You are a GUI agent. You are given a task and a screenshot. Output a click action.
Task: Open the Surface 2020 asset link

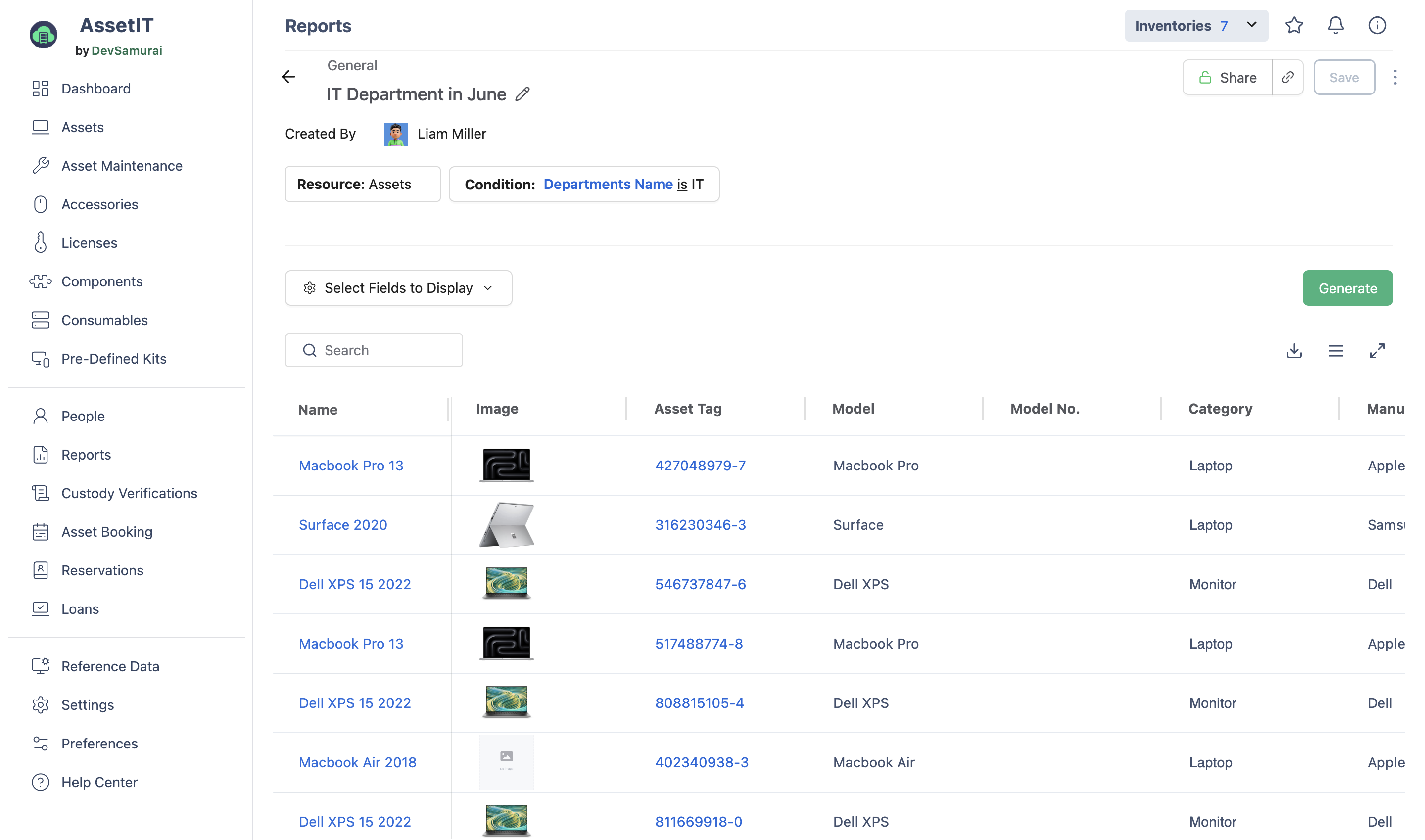[x=342, y=525]
